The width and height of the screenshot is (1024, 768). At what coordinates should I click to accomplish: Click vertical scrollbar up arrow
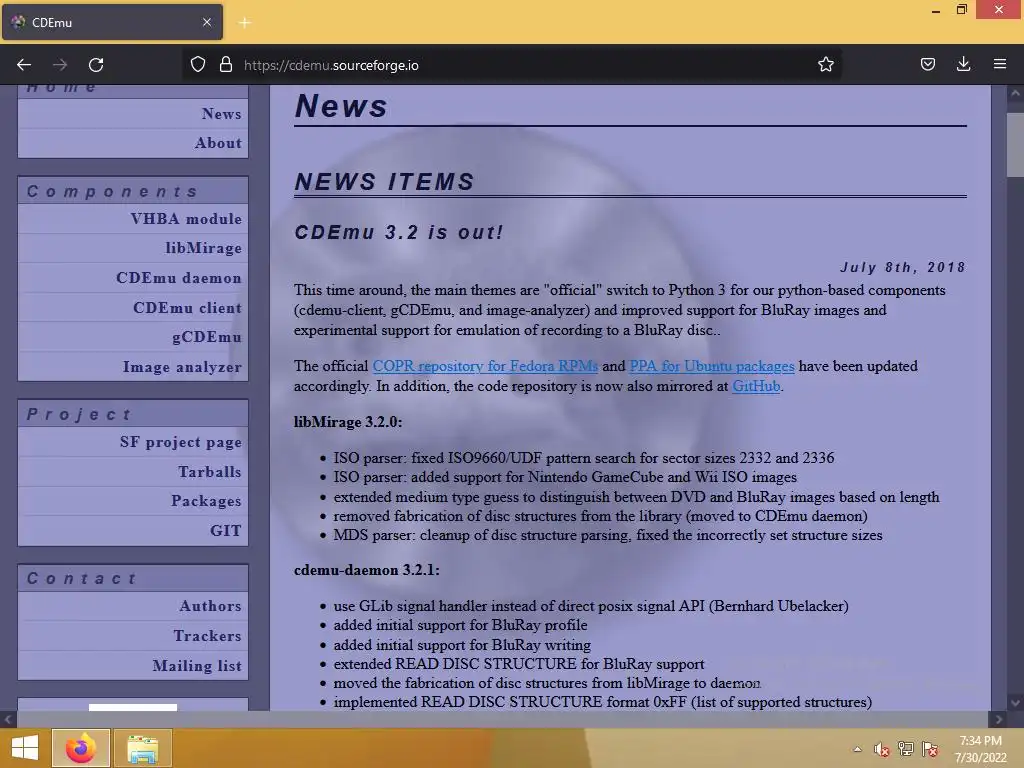1015,93
